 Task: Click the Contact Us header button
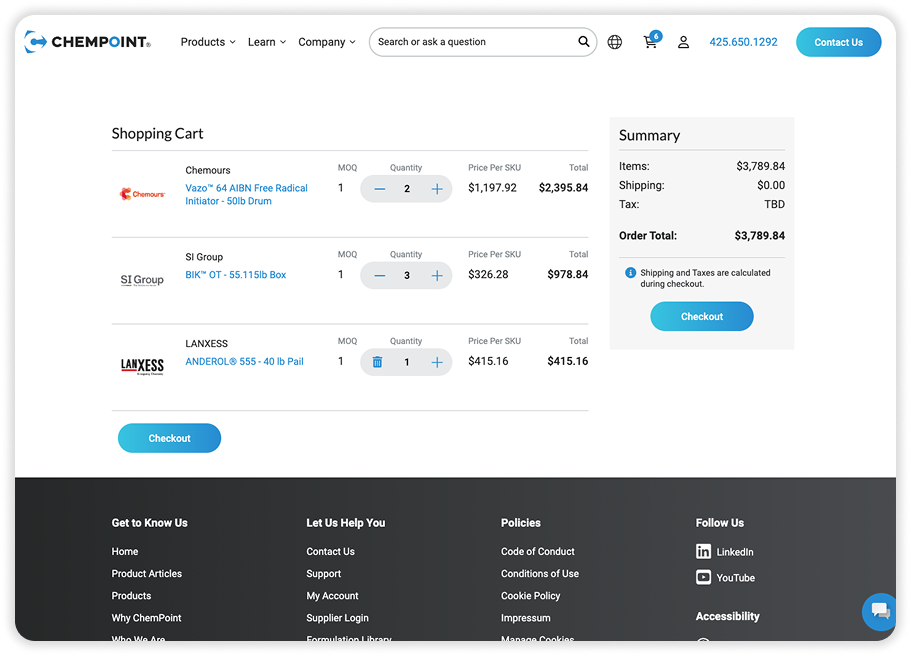pos(838,42)
